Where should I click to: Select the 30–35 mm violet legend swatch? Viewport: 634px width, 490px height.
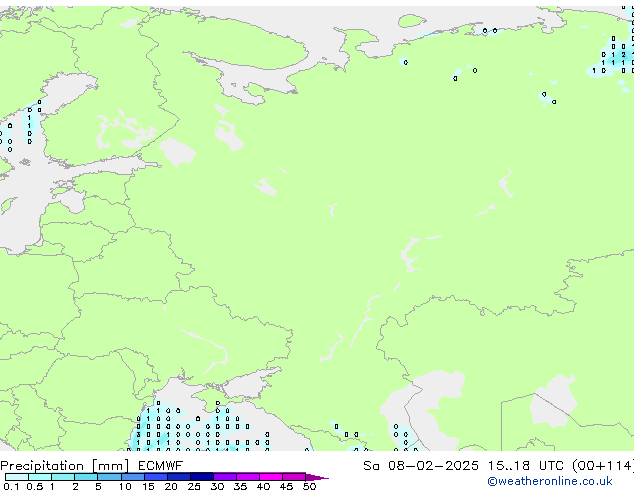click(224, 477)
